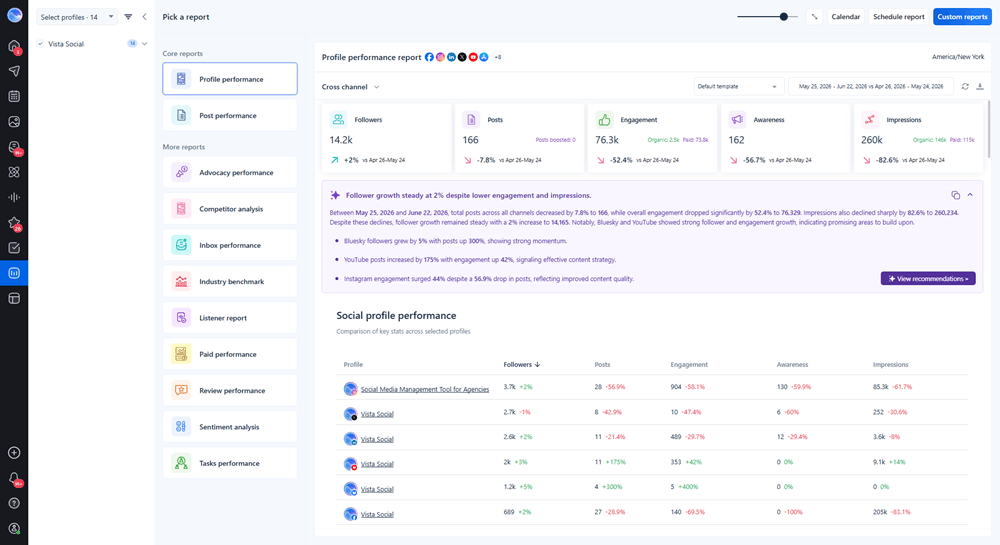The width and height of the screenshot is (1000, 545).
Task: Click the Vista Social logo at top left
Action: [14, 15]
